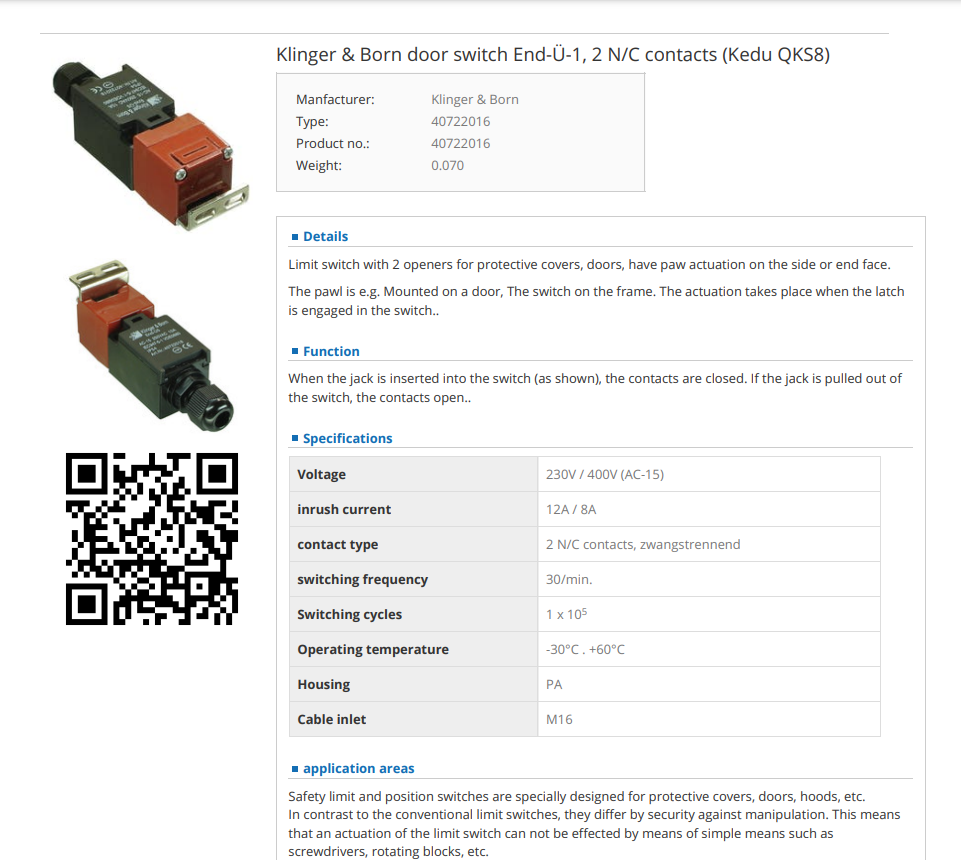Screen dimensions: 961x860
Task: Click the blue bullet beside Details
Action: [x=295, y=237]
